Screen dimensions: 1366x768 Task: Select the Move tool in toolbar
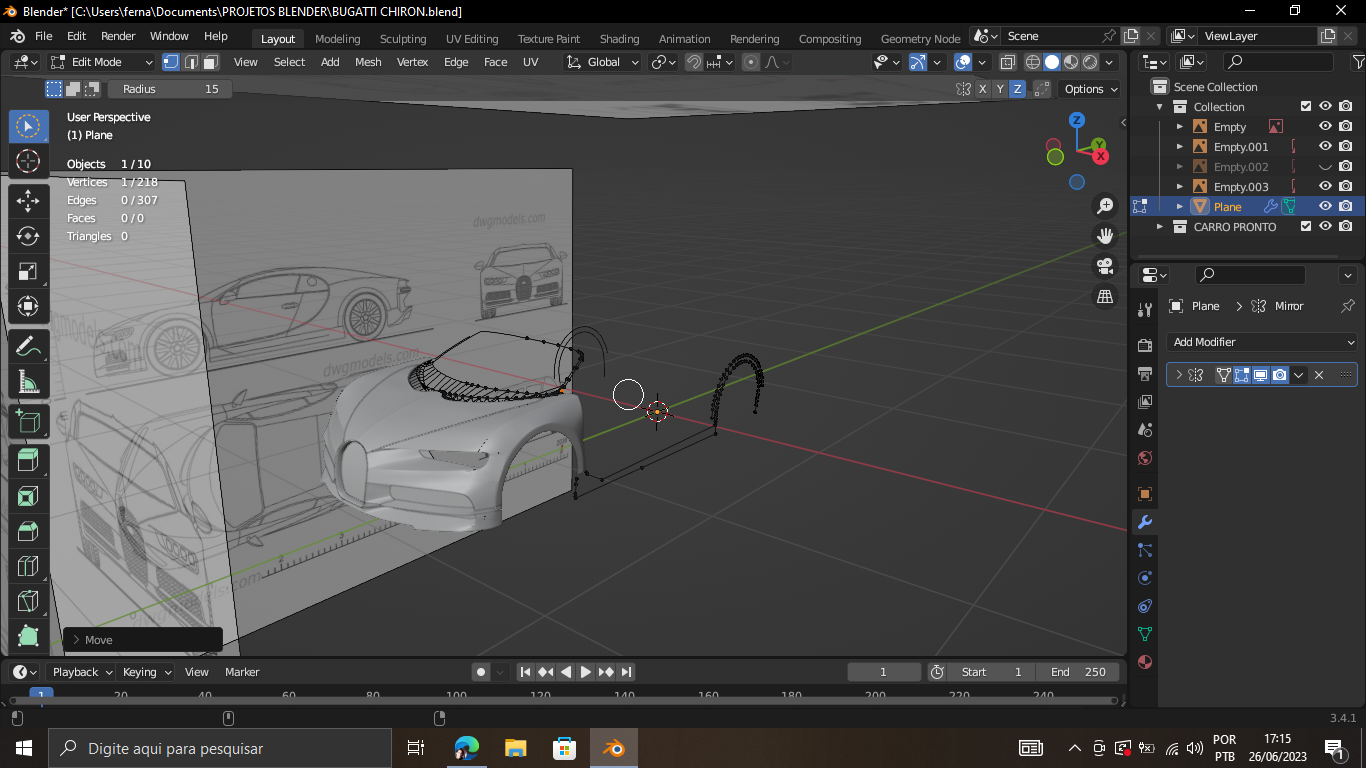coord(28,200)
